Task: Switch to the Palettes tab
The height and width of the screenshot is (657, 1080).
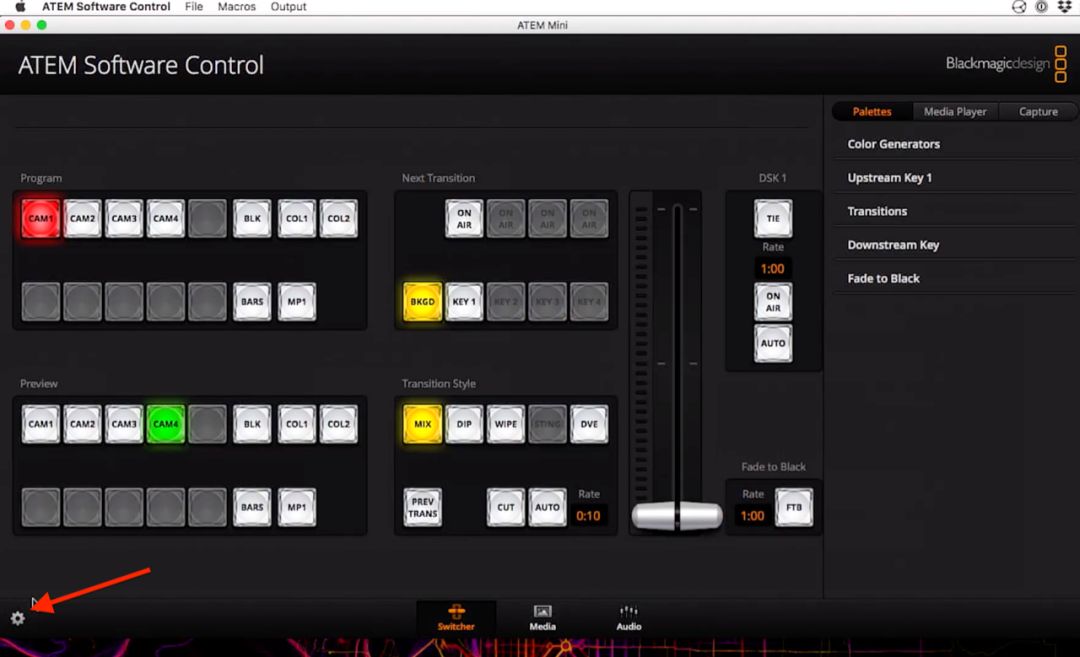Action: pos(872,112)
